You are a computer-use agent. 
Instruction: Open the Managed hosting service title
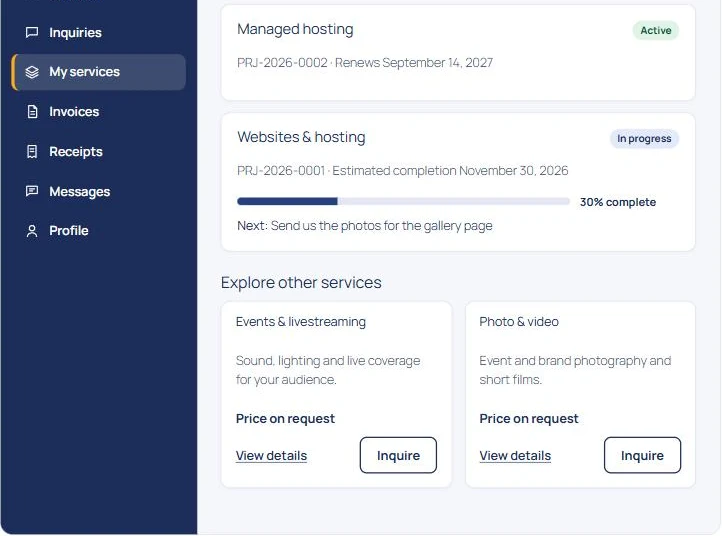point(295,29)
